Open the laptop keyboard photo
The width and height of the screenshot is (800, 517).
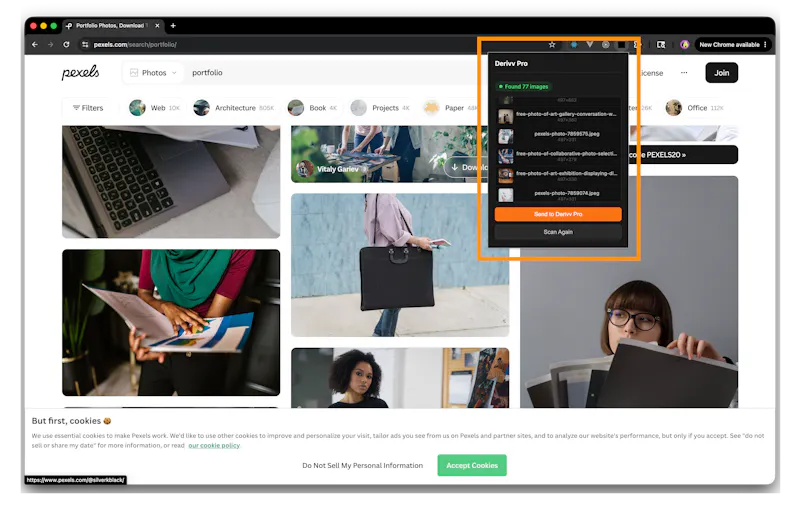pyautogui.click(x=171, y=182)
